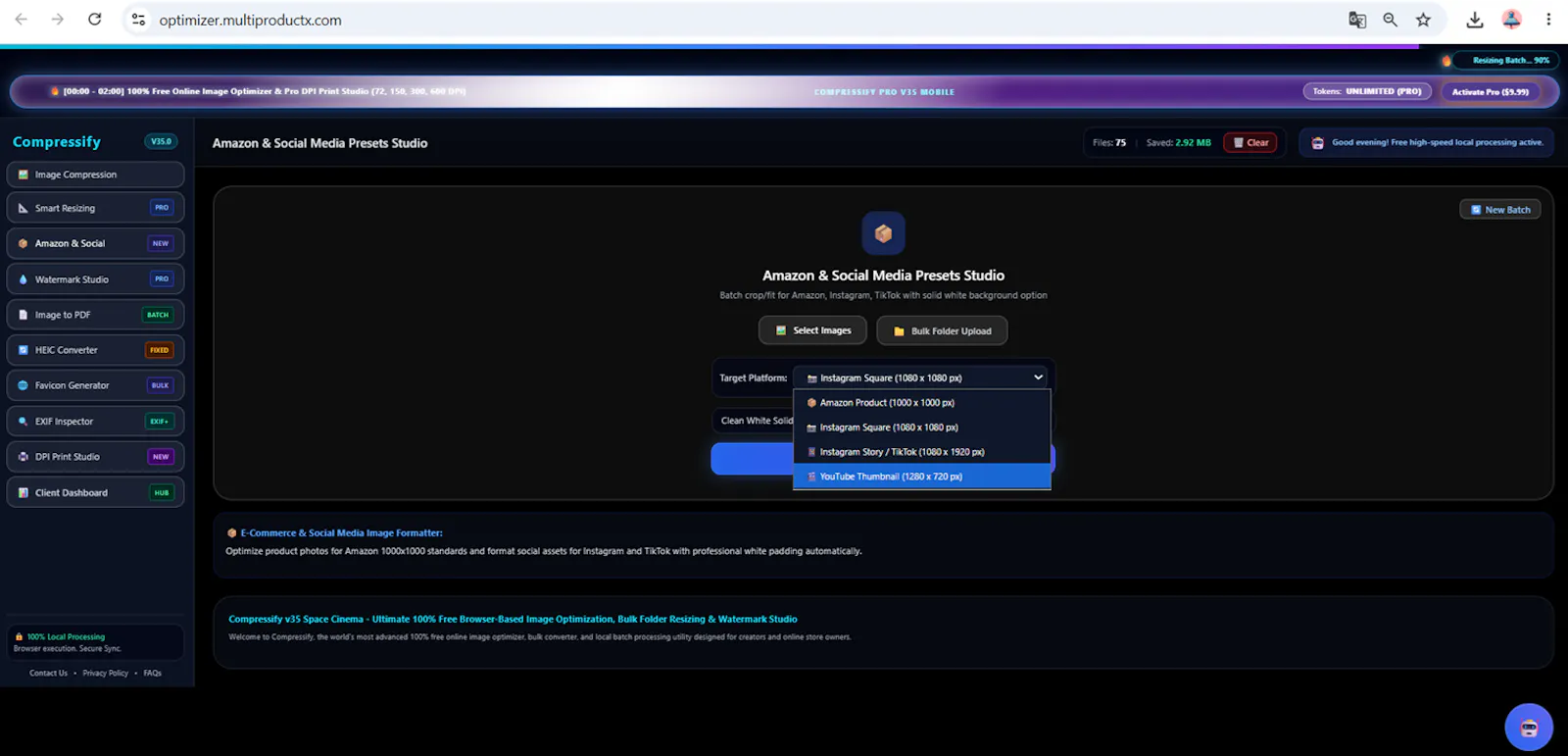The height and width of the screenshot is (756, 1568).
Task: Open the Image to PDF tool
Action: pos(95,315)
